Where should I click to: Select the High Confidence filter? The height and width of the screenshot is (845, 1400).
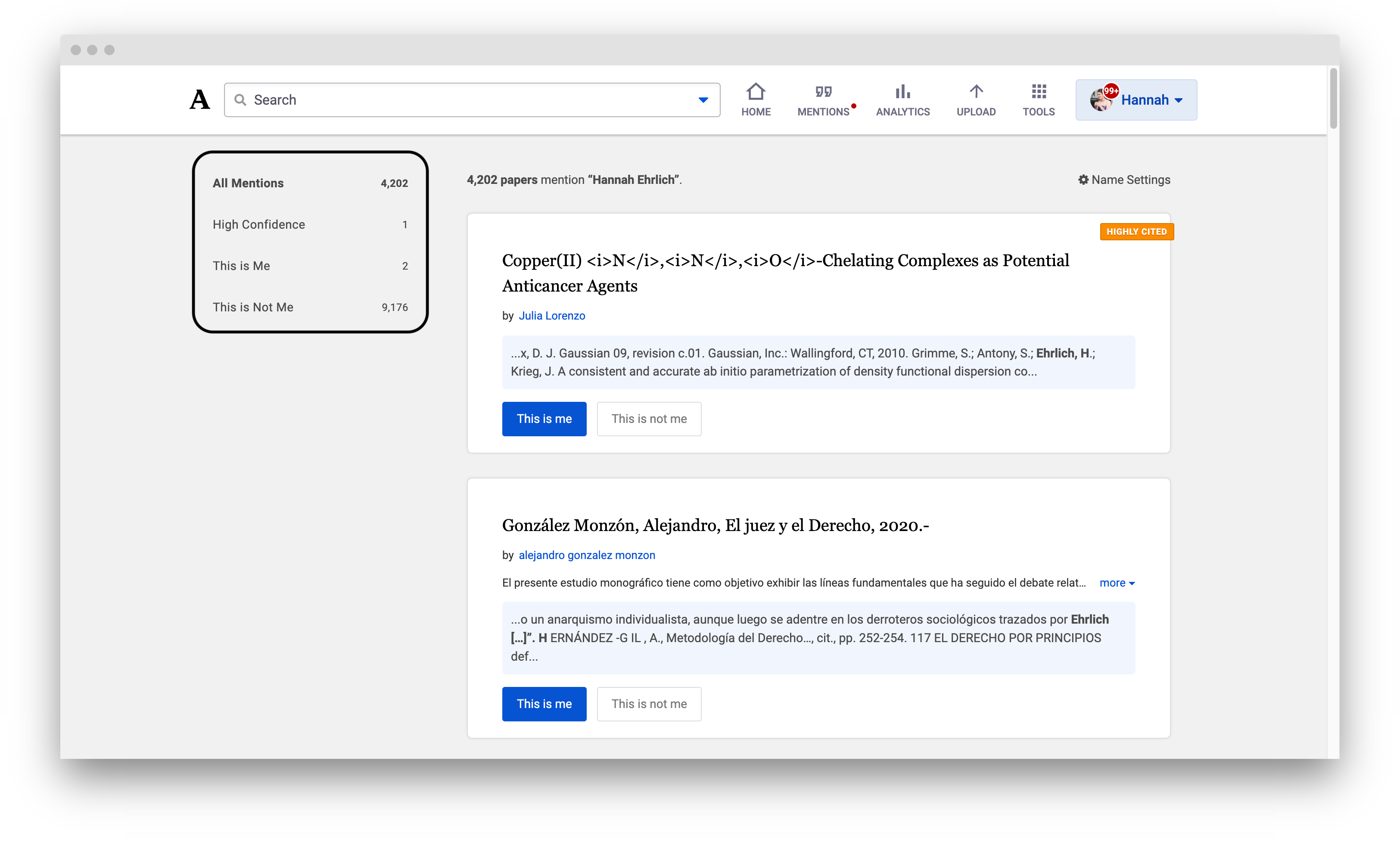coord(258,224)
